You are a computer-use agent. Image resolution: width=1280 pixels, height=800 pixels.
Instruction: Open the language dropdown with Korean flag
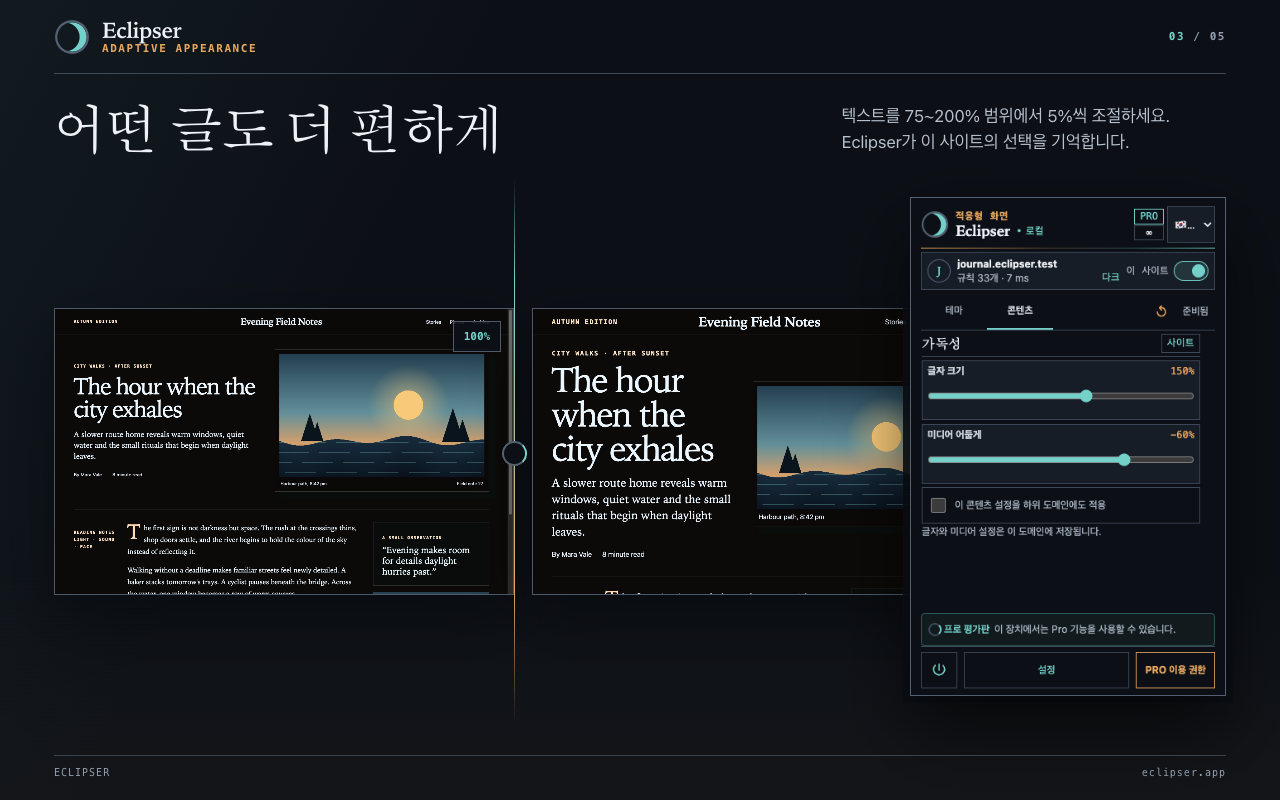1191,225
